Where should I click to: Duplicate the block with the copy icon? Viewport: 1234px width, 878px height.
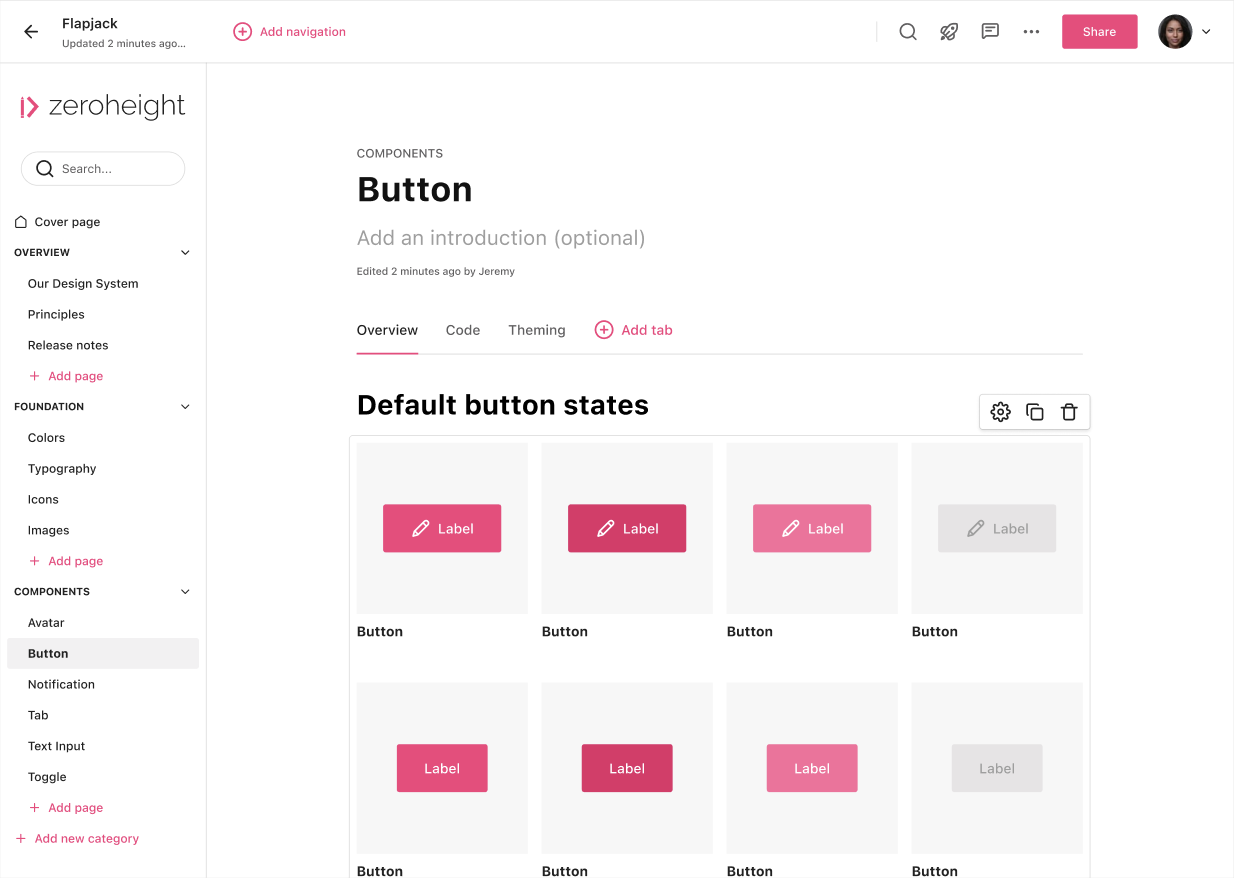pyautogui.click(x=1035, y=412)
